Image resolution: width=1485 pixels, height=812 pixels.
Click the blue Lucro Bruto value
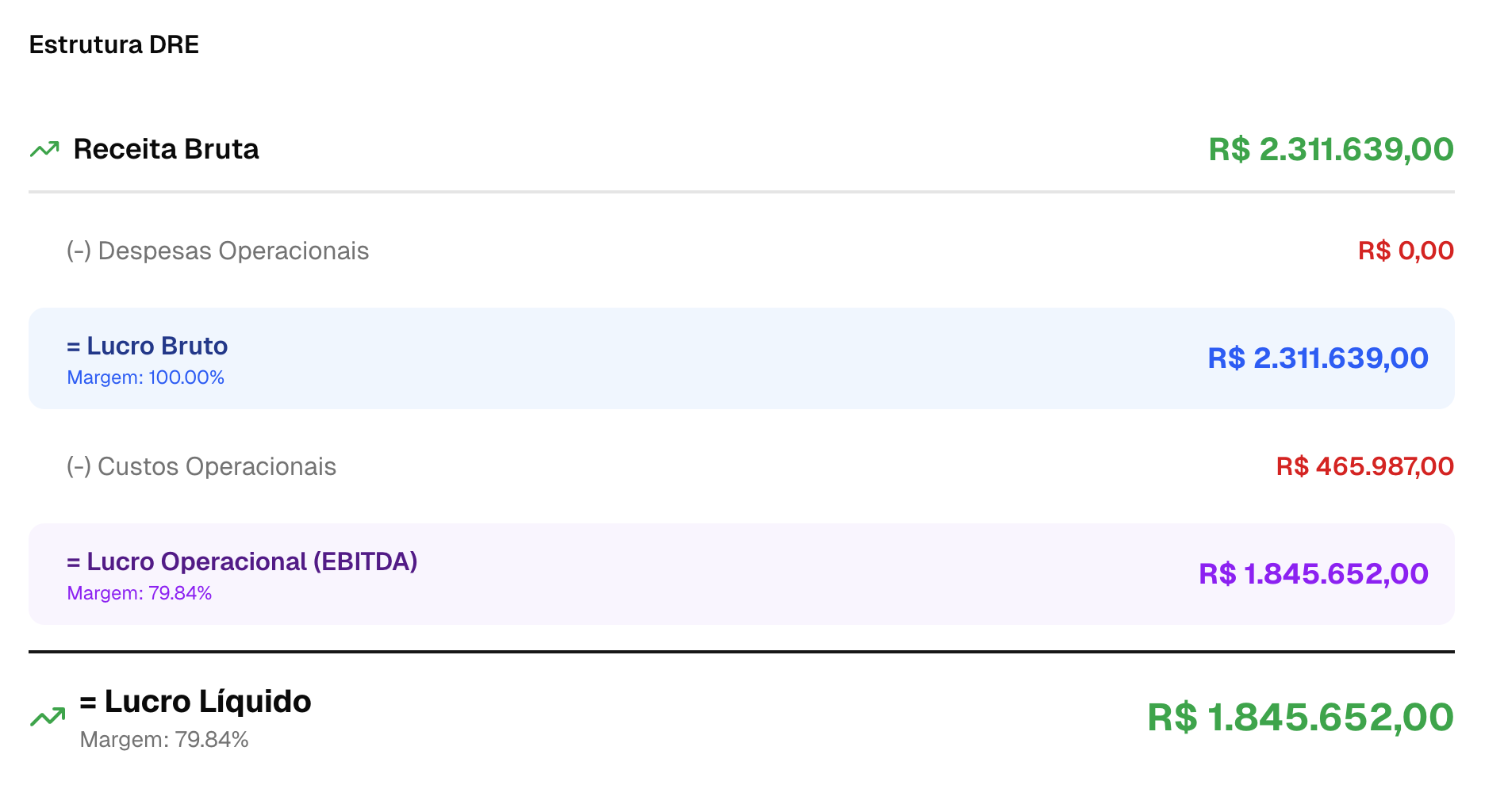[1318, 358]
